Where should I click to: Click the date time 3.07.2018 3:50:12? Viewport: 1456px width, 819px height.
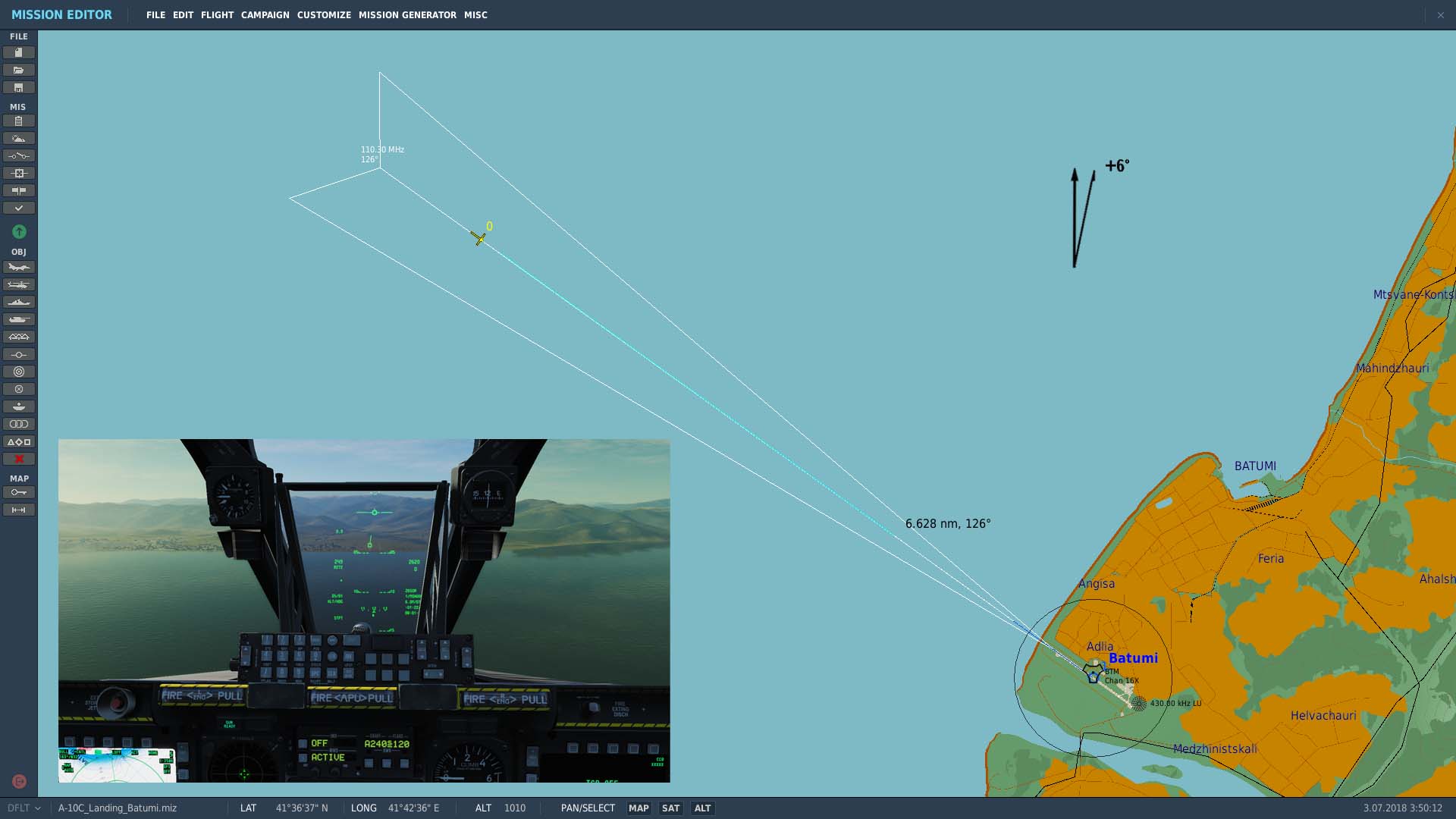point(1402,808)
